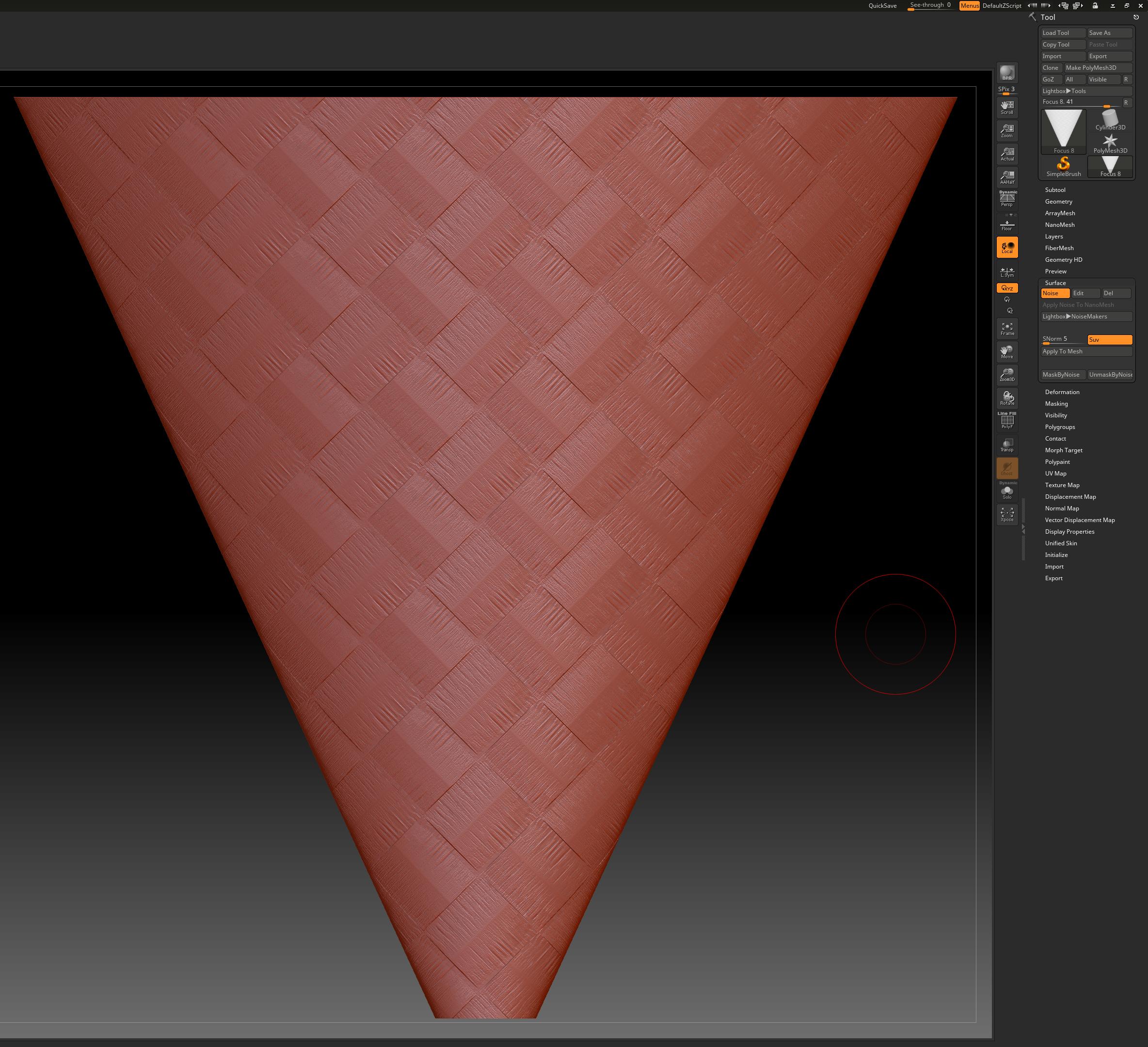Load next UI layout icon
This screenshot has height=1047, width=1148.
coord(1077,6)
